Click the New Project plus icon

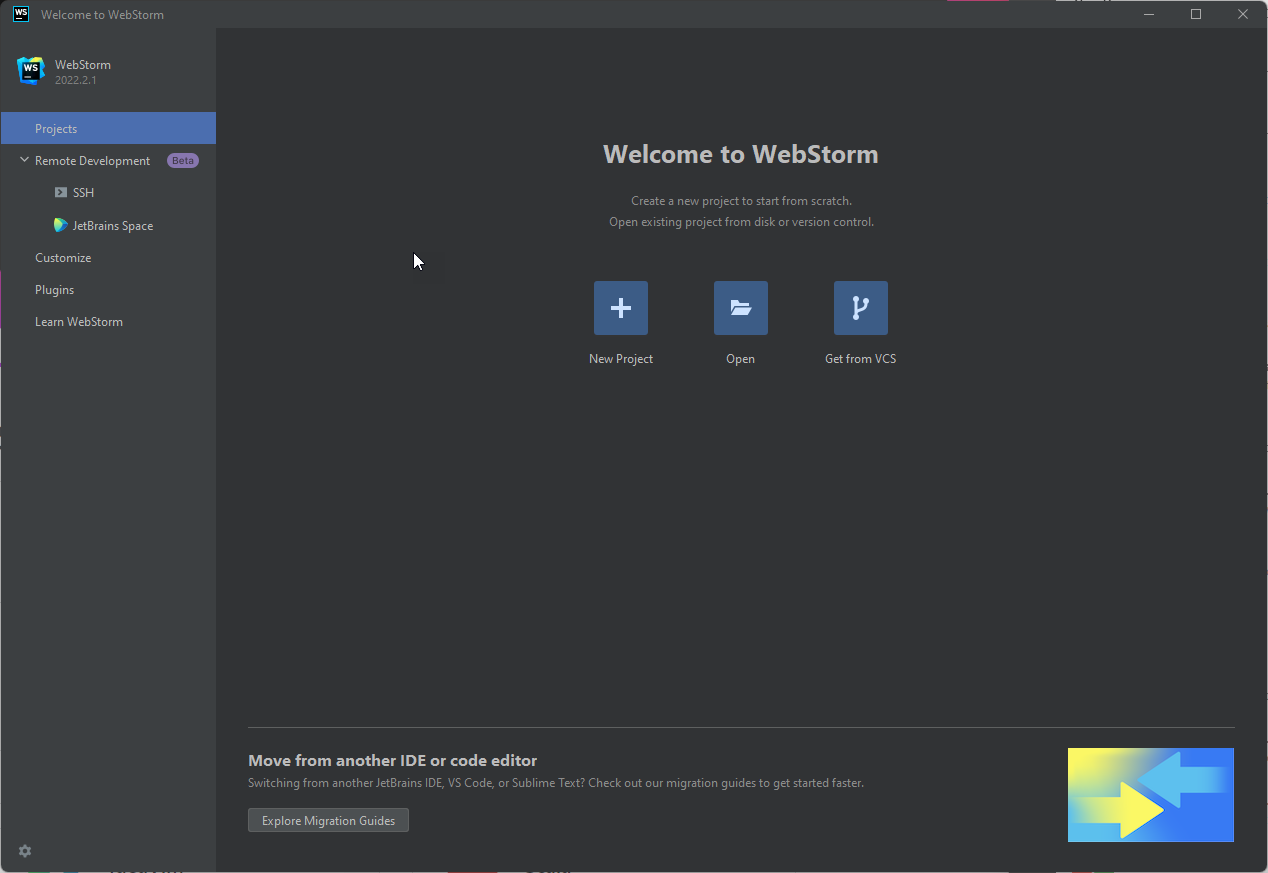[620, 308]
